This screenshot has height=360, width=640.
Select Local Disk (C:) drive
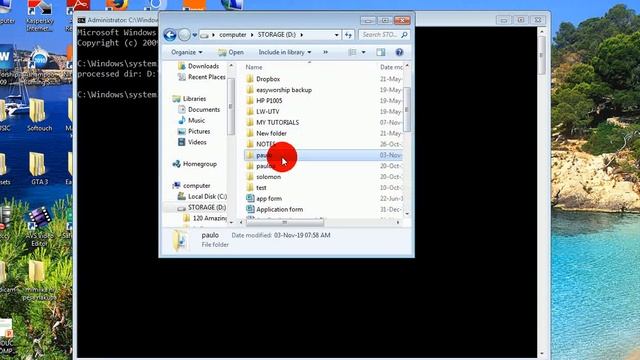(202, 197)
